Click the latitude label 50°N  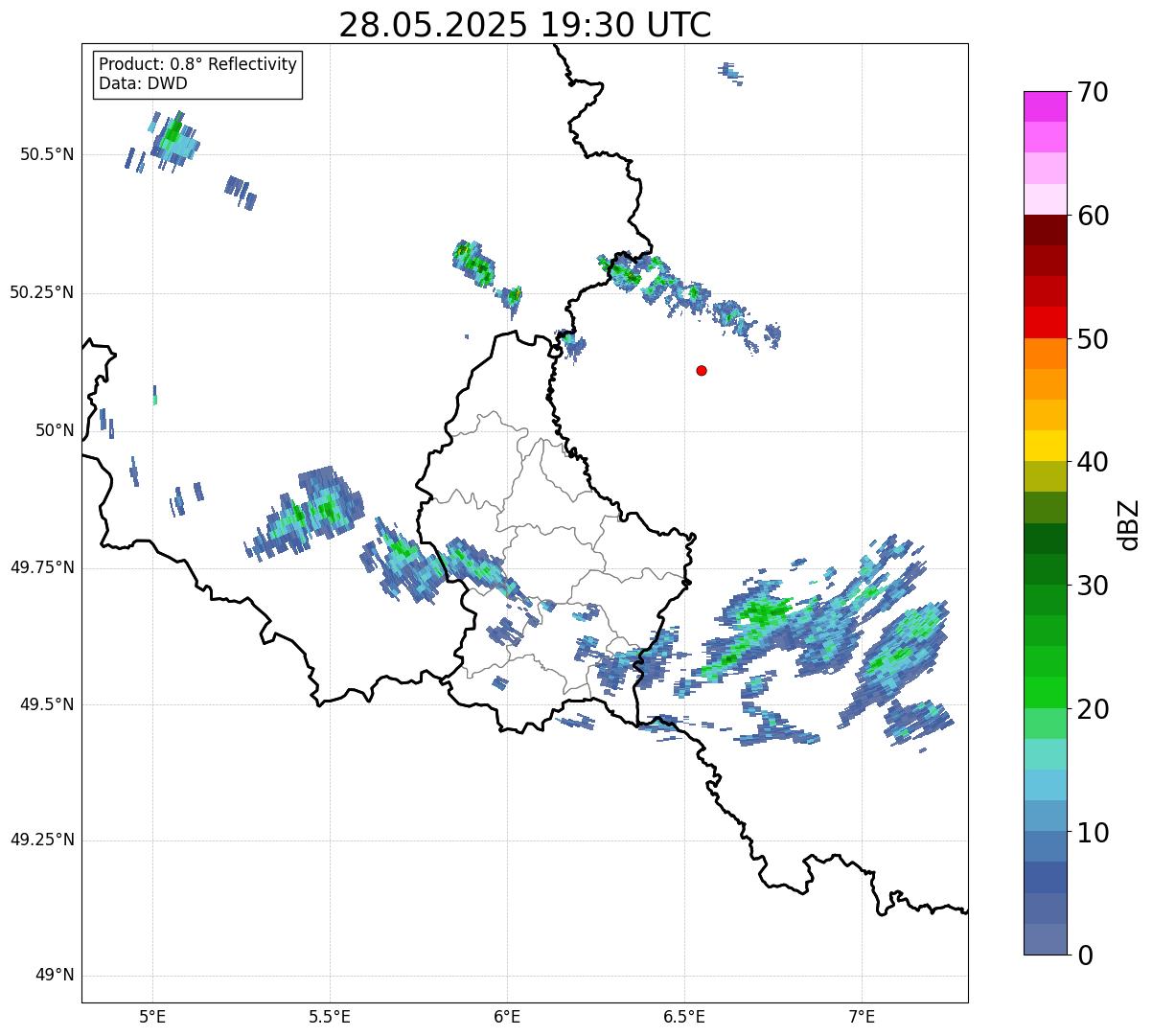point(55,430)
